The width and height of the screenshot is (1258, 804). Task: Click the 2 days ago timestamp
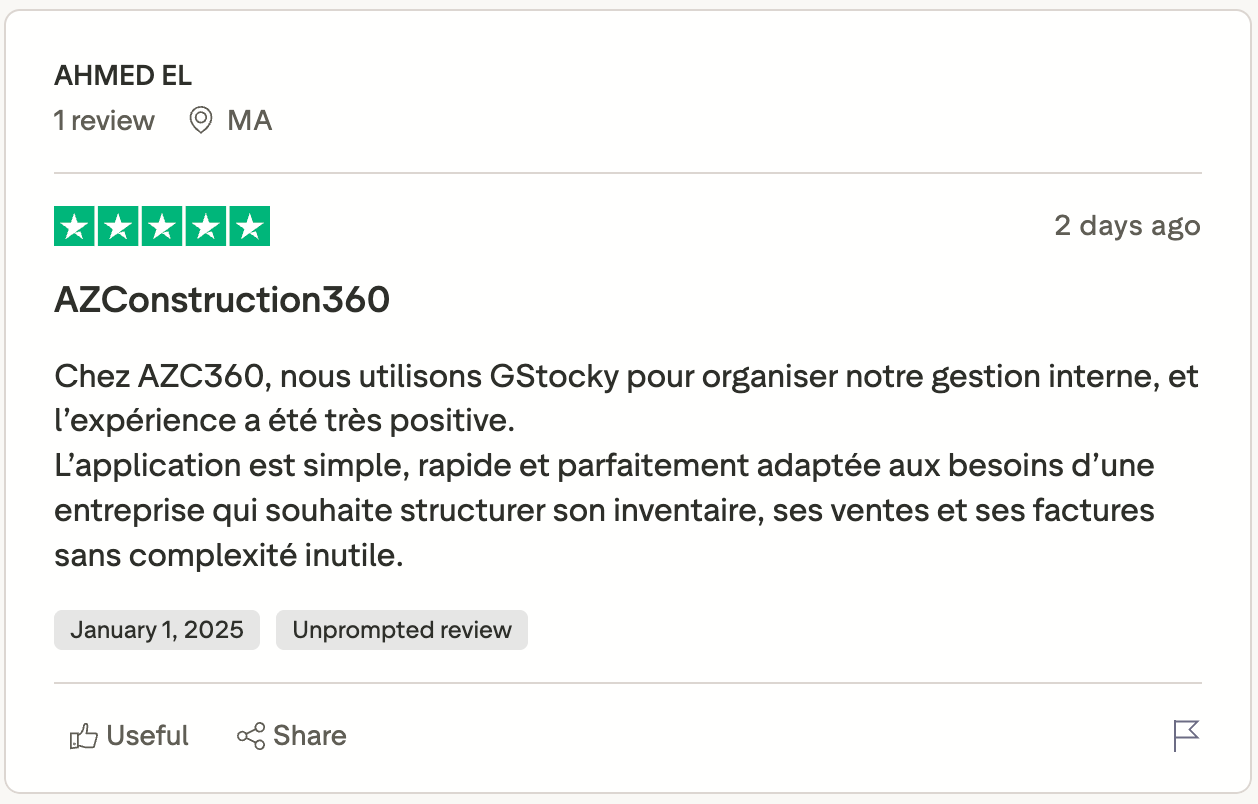(1127, 226)
